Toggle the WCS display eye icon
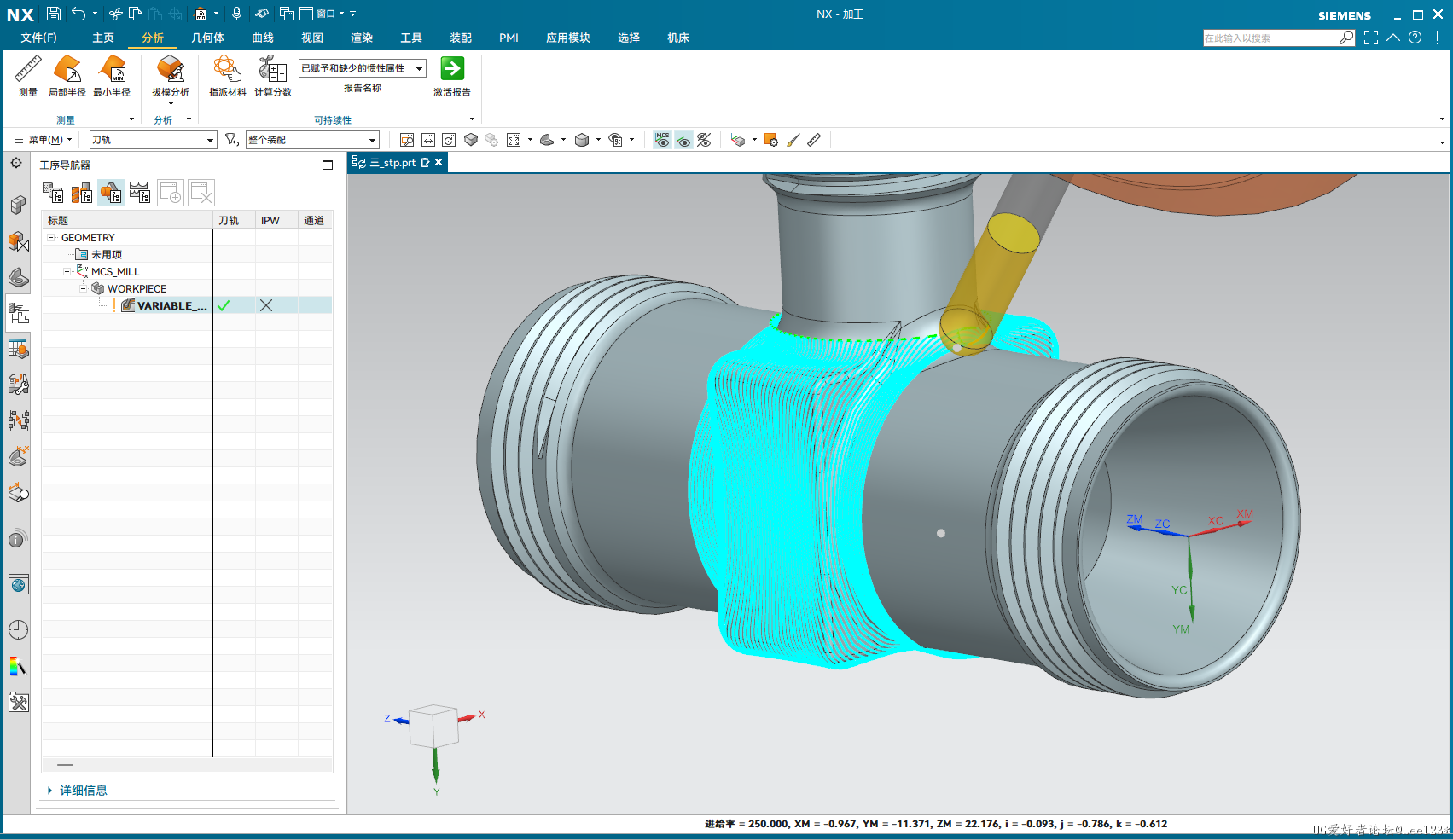The height and width of the screenshot is (840, 1453). click(x=683, y=140)
